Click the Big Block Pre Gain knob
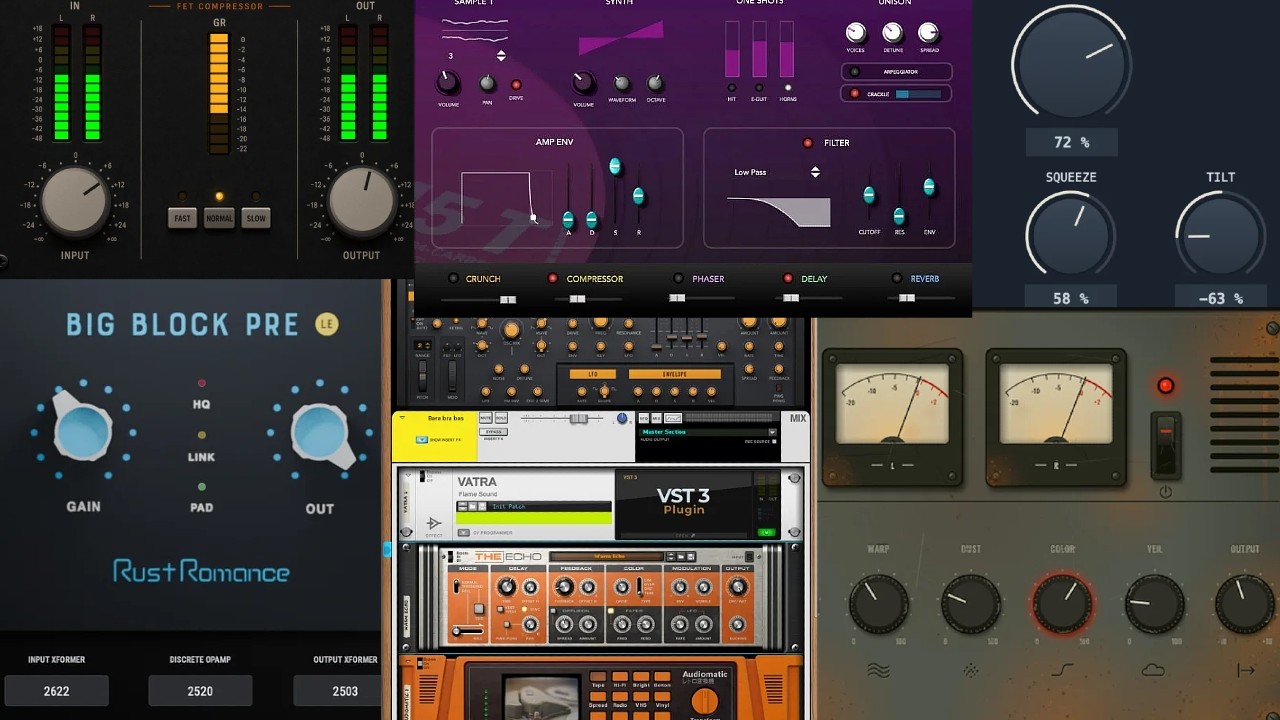The image size is (1280, 720). [x=82, y=431]
